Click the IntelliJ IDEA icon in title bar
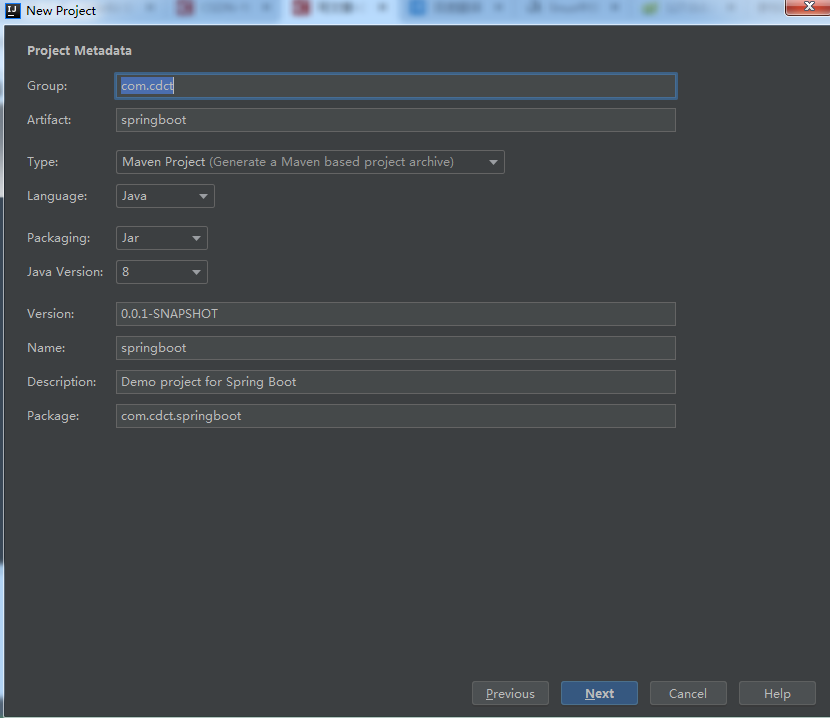Image resolution: width=830 pixels, height=718 pixels. pyautogui.click(x=12, y=11)
